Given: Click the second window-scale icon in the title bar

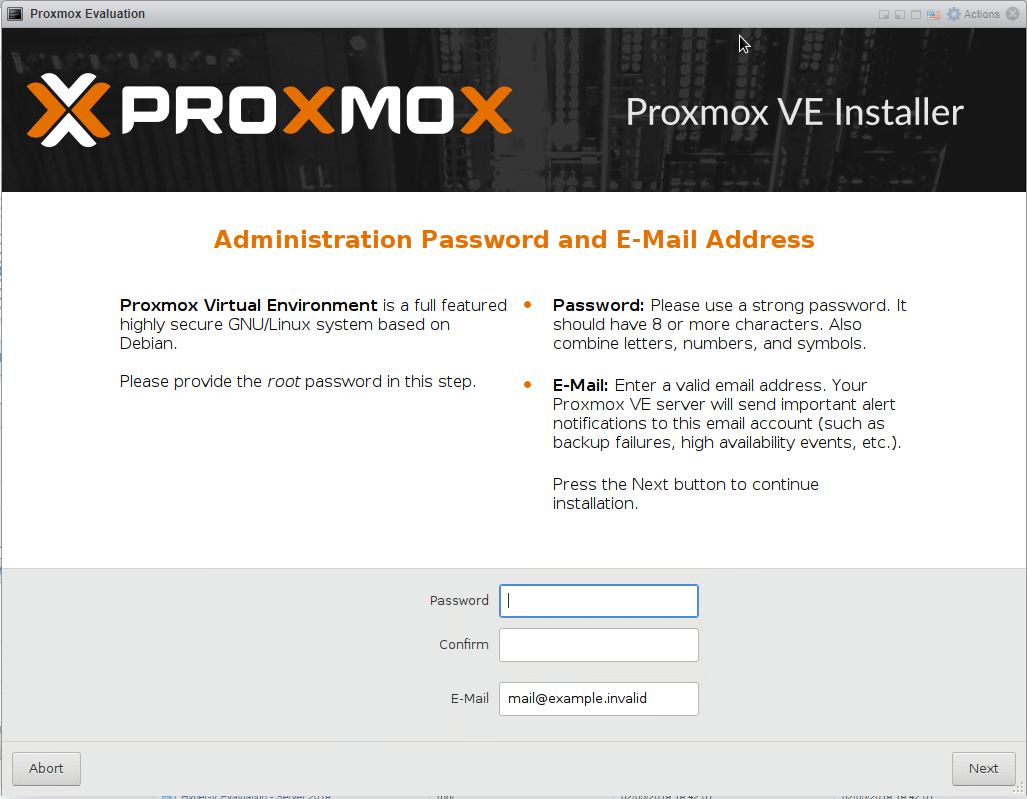Looking at the screenshot, I should coord(900,14).
